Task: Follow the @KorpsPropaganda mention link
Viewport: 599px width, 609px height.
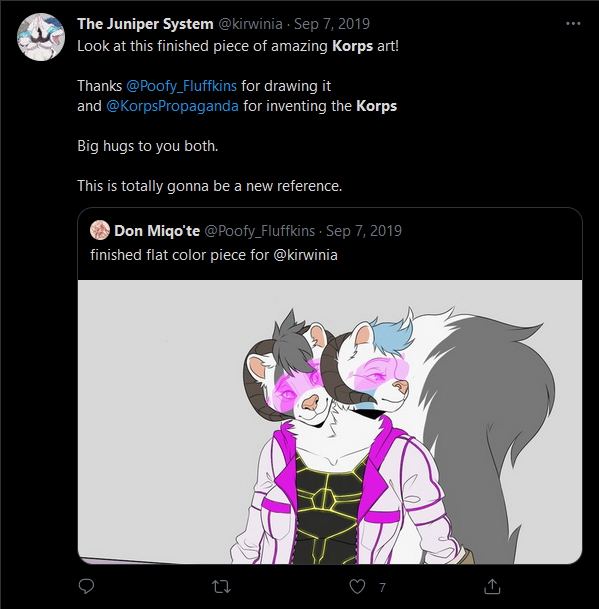Action: pos(172,106)
